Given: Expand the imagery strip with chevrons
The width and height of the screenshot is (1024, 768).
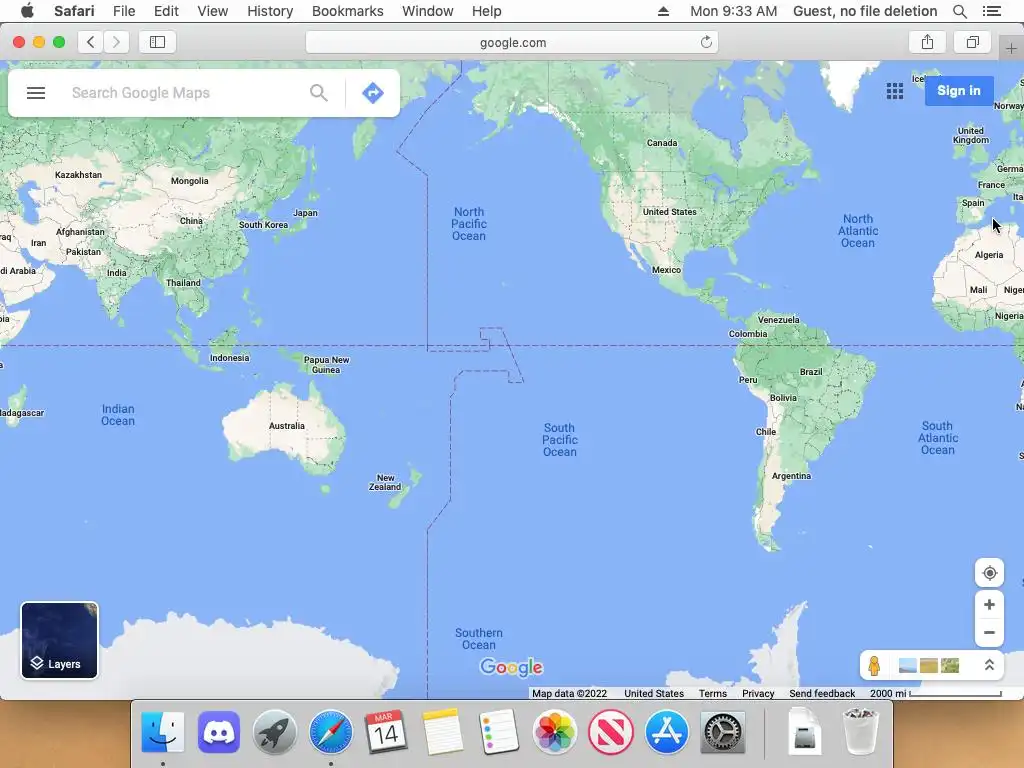Looking at the screenshot, I should click(989, 665).
